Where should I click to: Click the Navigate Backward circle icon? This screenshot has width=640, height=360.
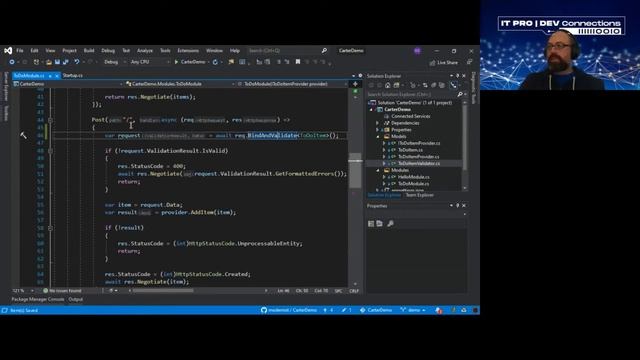pyautogui.click(x=12, y=62)
